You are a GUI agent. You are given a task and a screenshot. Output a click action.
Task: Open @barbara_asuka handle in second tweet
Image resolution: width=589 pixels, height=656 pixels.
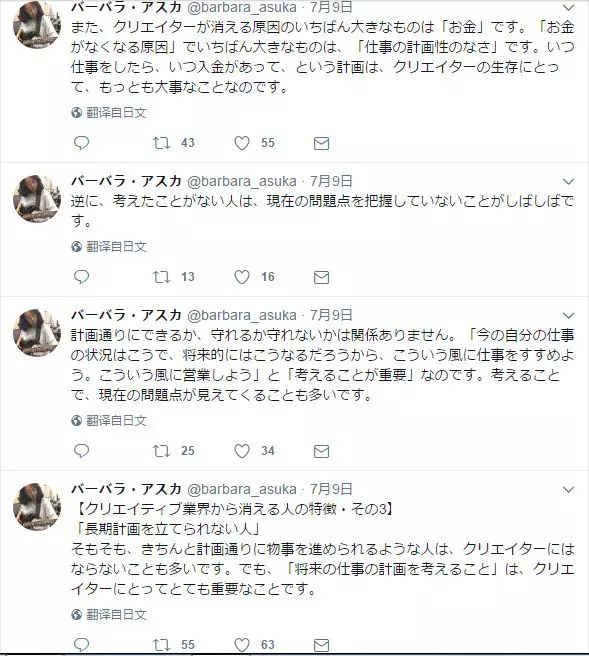242,181
